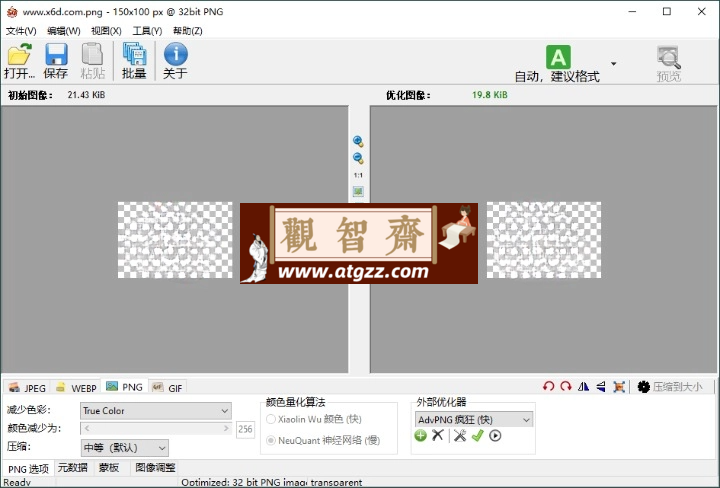720x488 pixels.
Task: Click the 256 color count field
Action: [245, 429]
